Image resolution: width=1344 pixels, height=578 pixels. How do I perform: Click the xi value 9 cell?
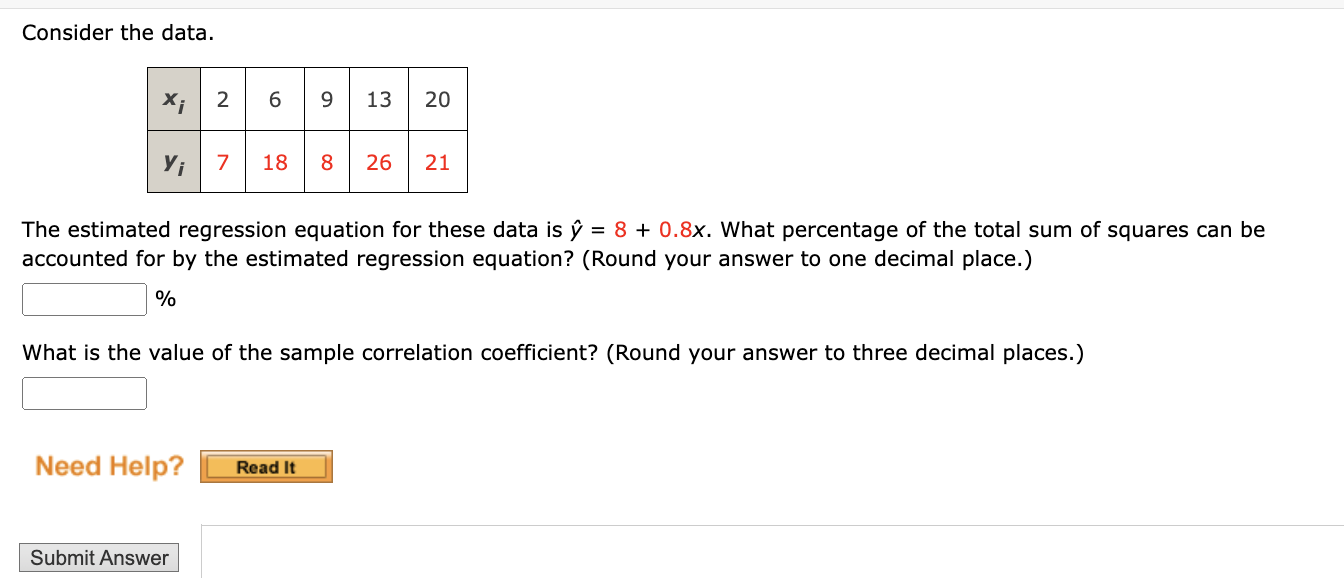tap(325, 99)
